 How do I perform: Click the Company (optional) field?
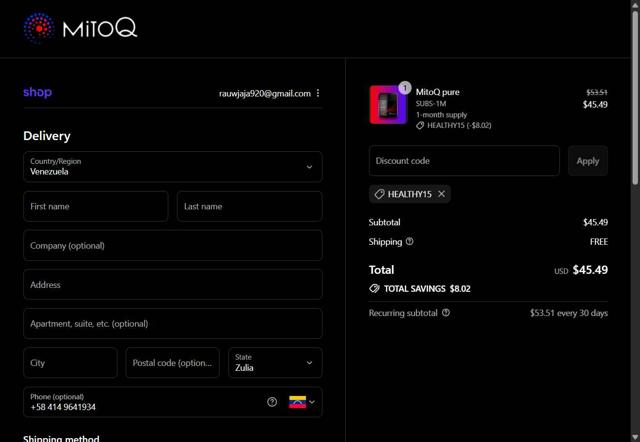coord(173,245)
